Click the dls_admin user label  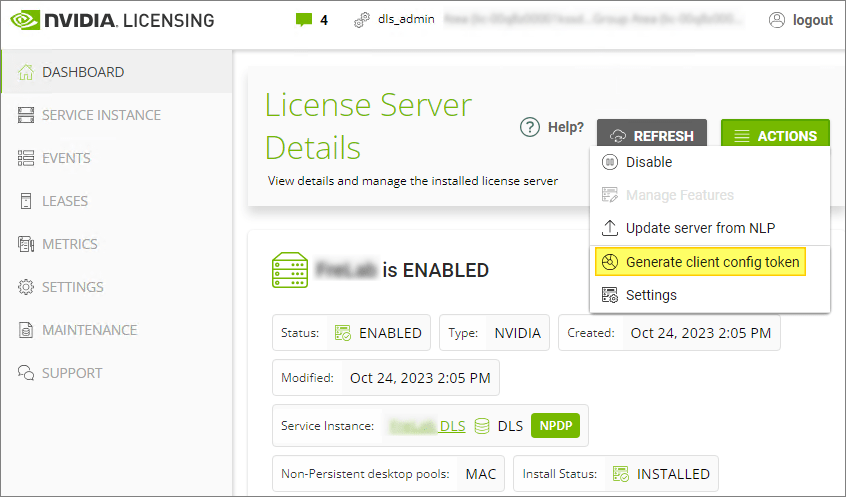[406, 20]
